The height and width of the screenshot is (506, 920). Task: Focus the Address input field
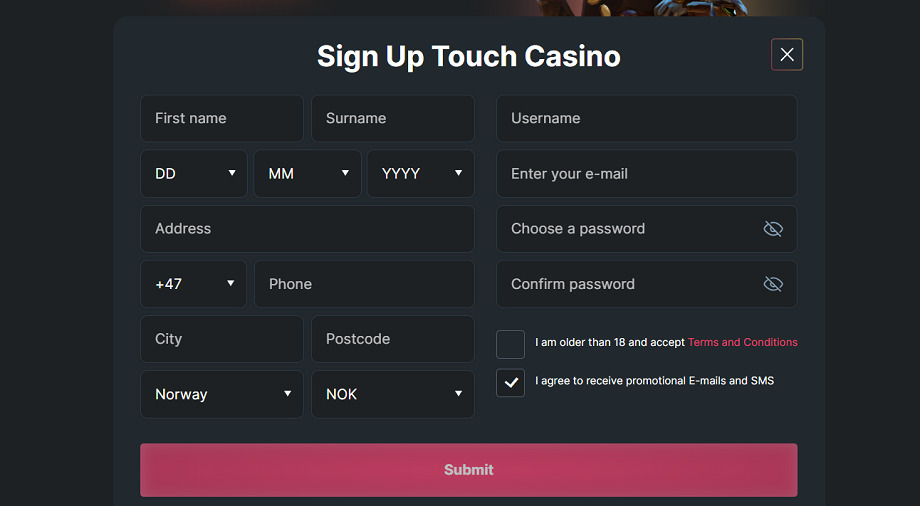click(307, 229)
